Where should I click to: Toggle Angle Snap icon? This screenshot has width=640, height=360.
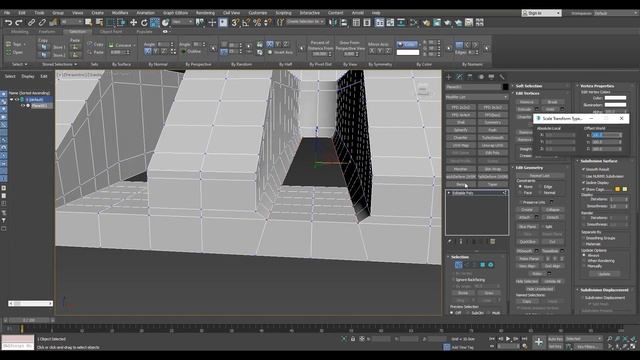click(x=246, y=23)
